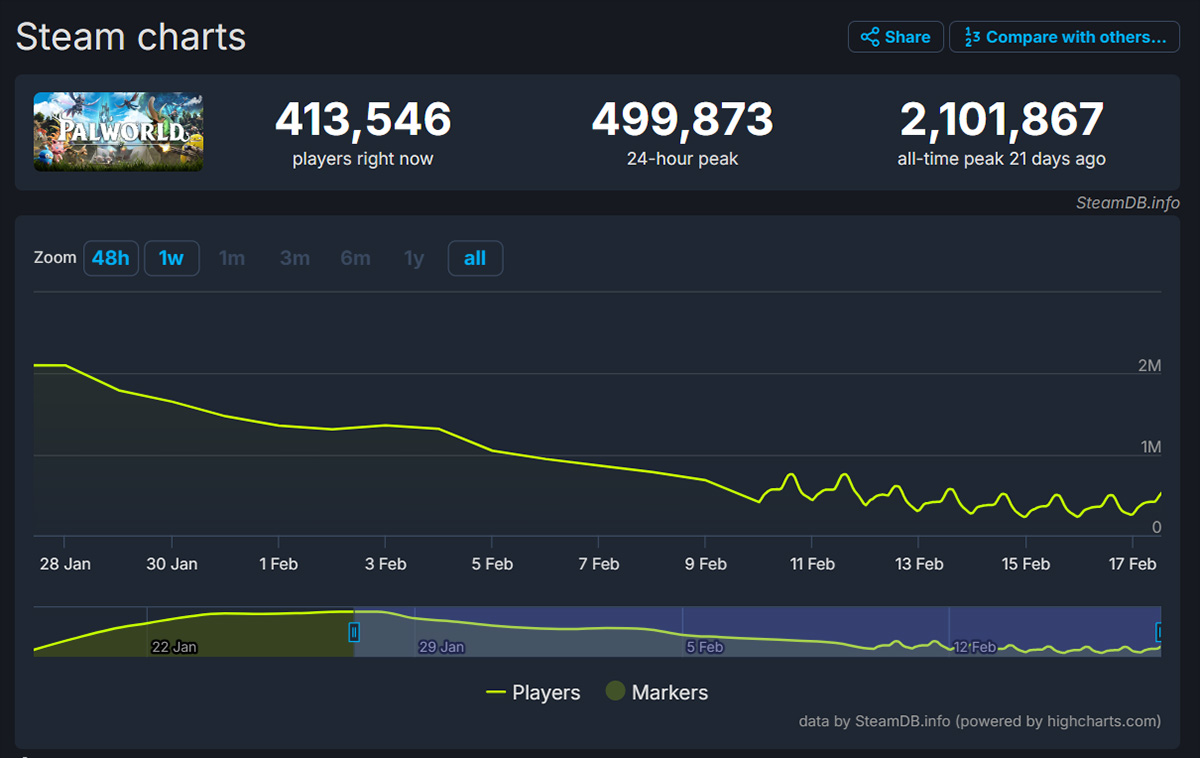Select the 6m zoom option

[355, 258]
